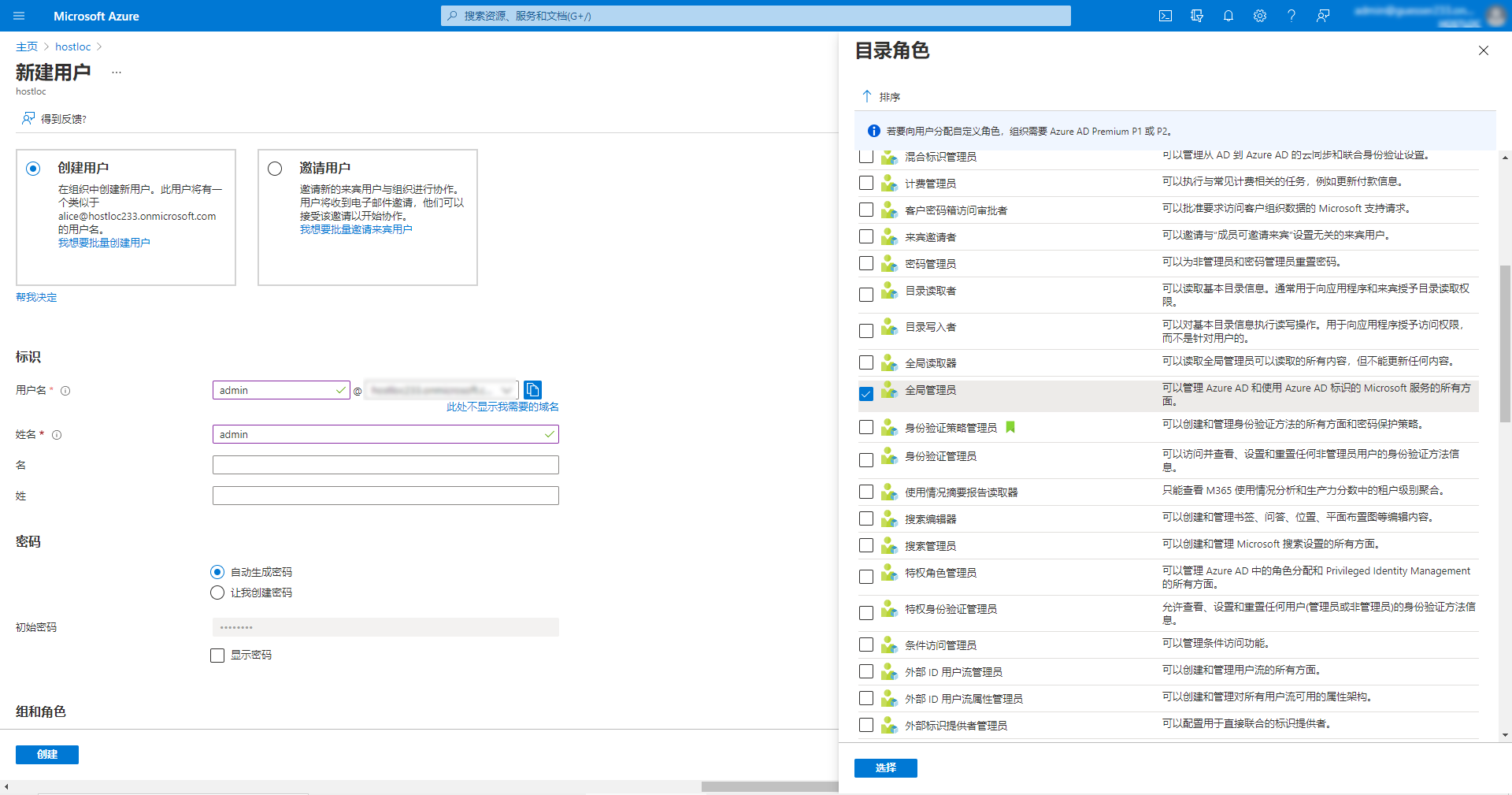1512x795 pixels.
Task: Click the info icon beside 姓名
Action: (x=57, y=435)
